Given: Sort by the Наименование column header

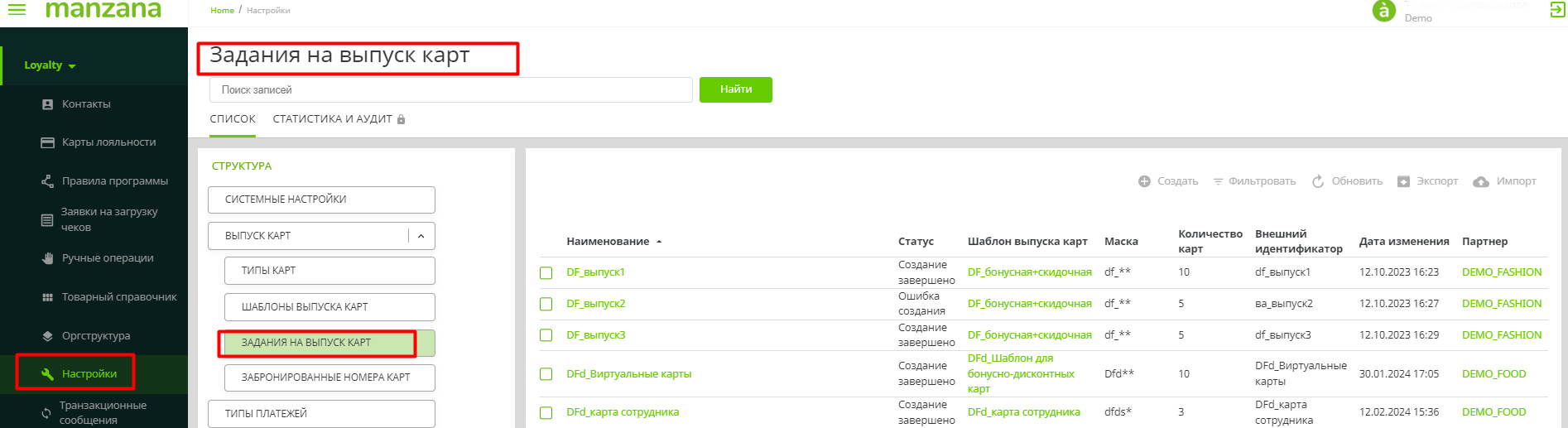Looking at the screenshot, I should click(x=608, y=242).
